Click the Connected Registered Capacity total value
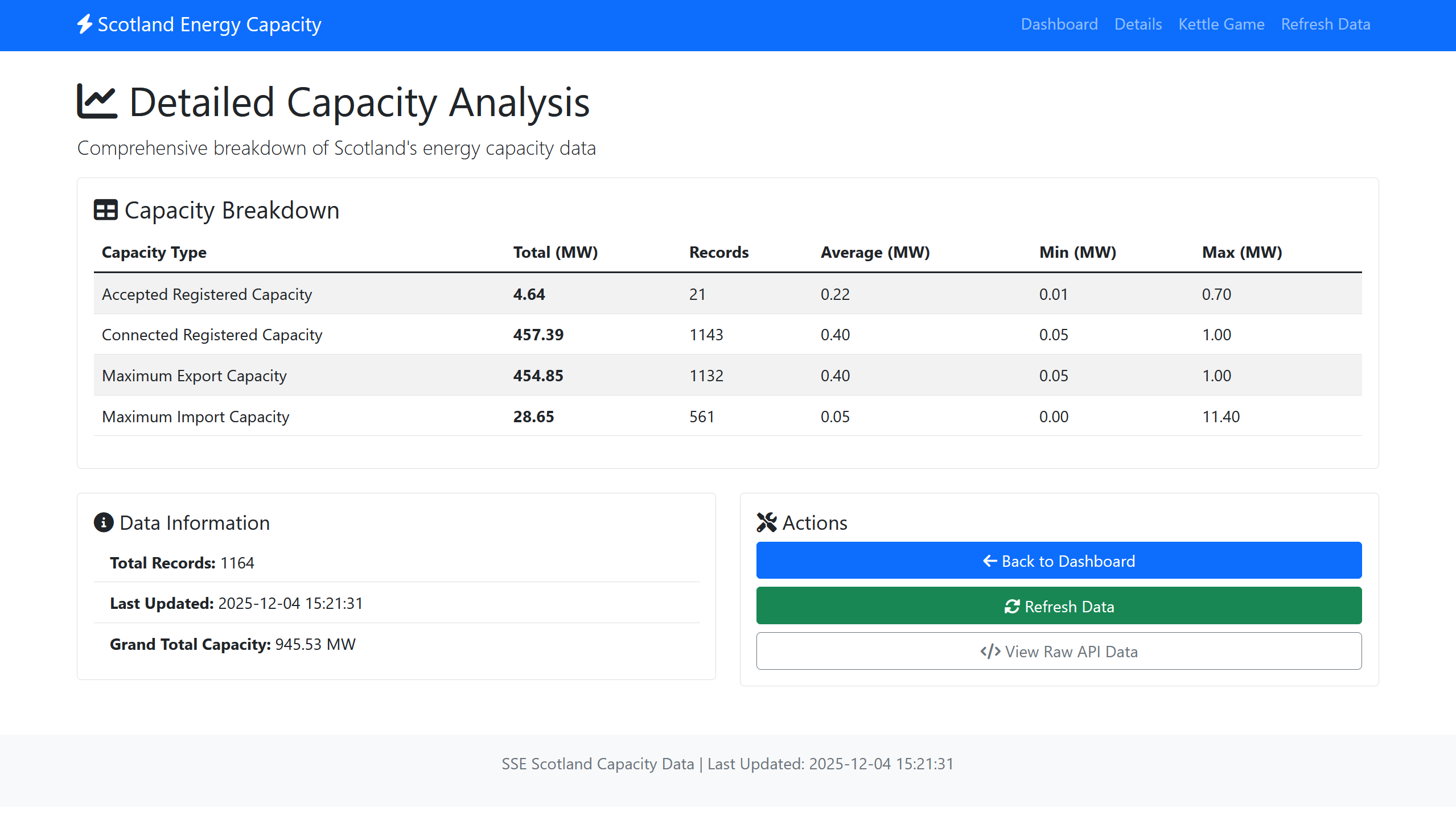The height and width of the screenshot is (820, 1456). pyautogui.click(x=538, y=335)
